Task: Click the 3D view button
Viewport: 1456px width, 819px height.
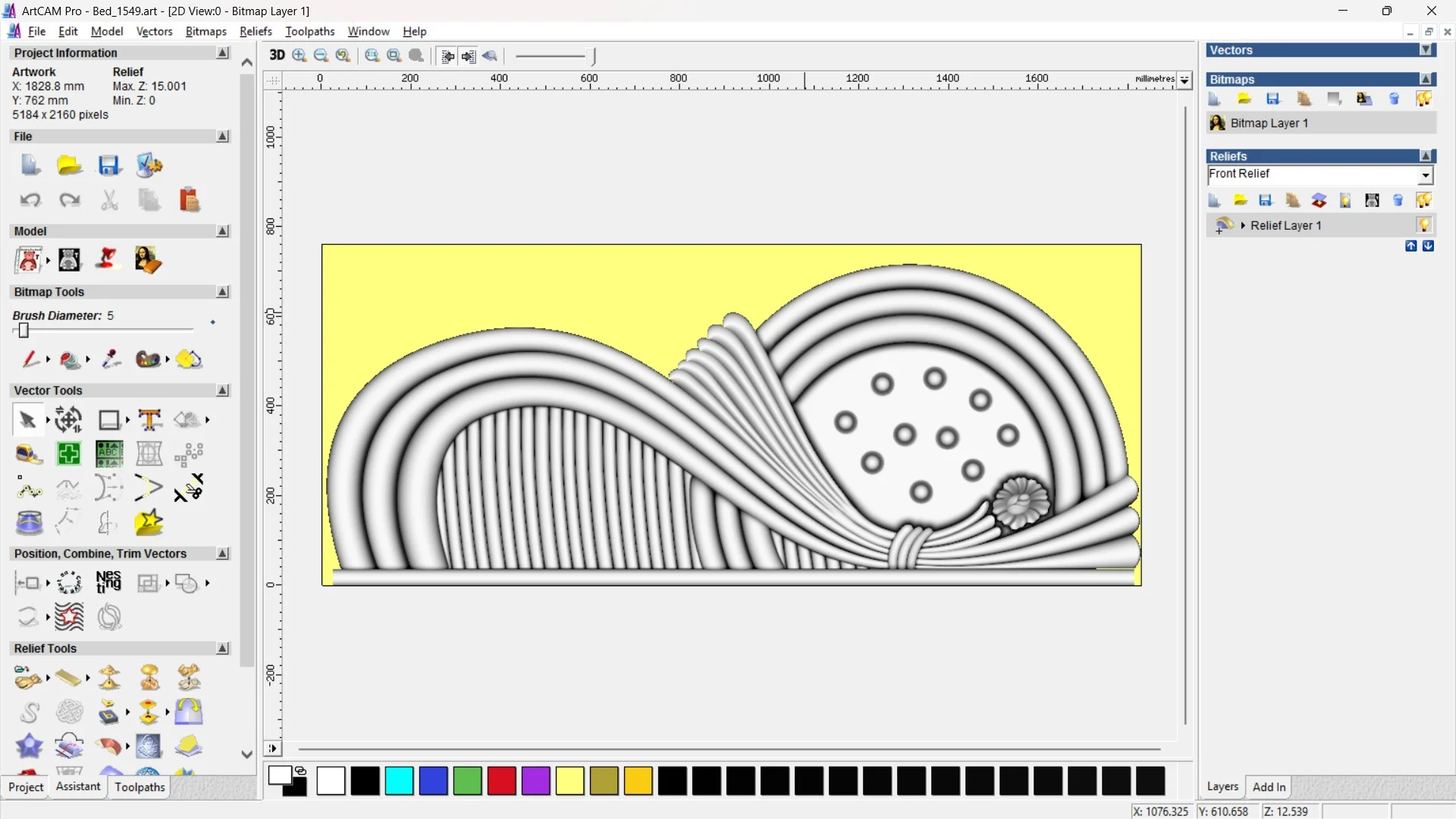Action: point(277,55)
